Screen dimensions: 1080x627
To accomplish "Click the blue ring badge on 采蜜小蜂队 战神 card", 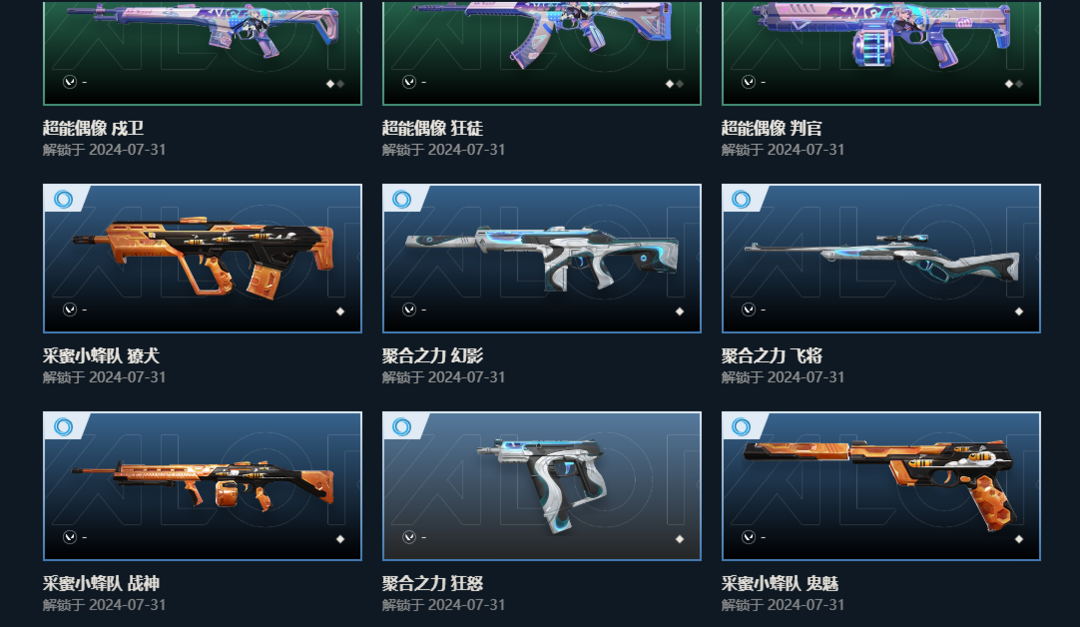I will pyautogui.click(x=63, y=427).
